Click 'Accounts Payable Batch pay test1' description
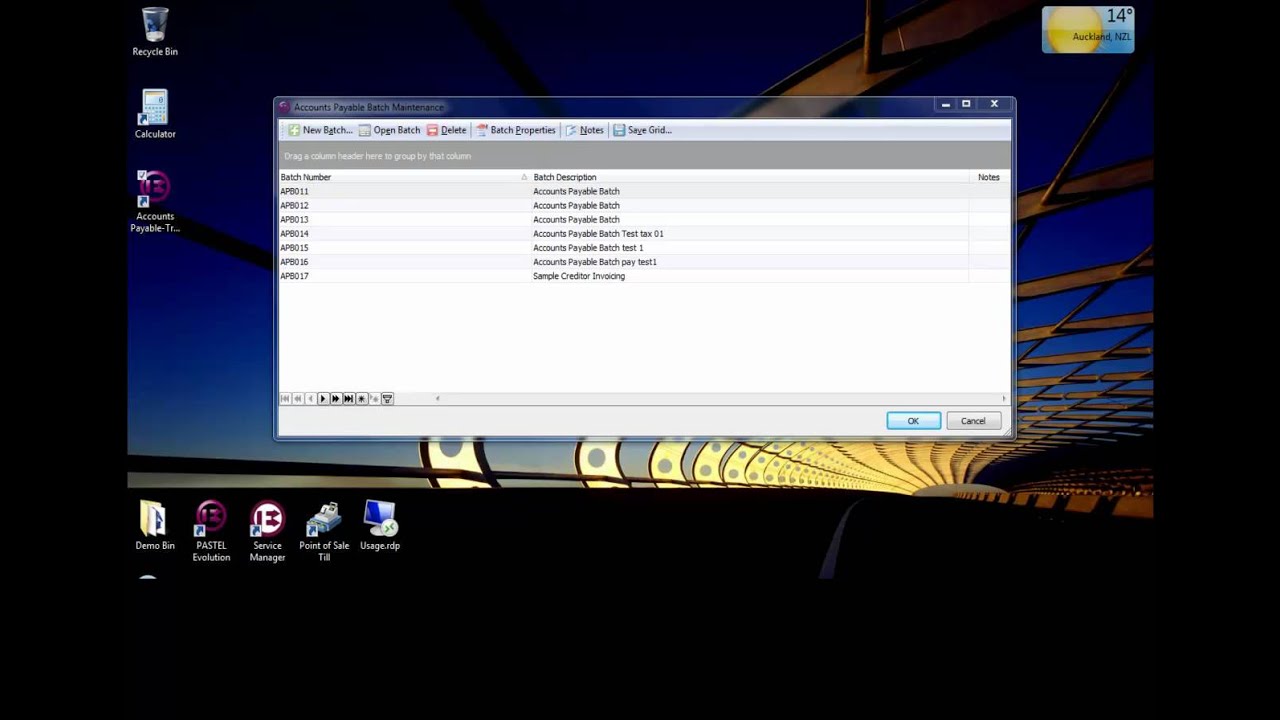Screen dimensions: 1280x720 click(x=595, y=262)
